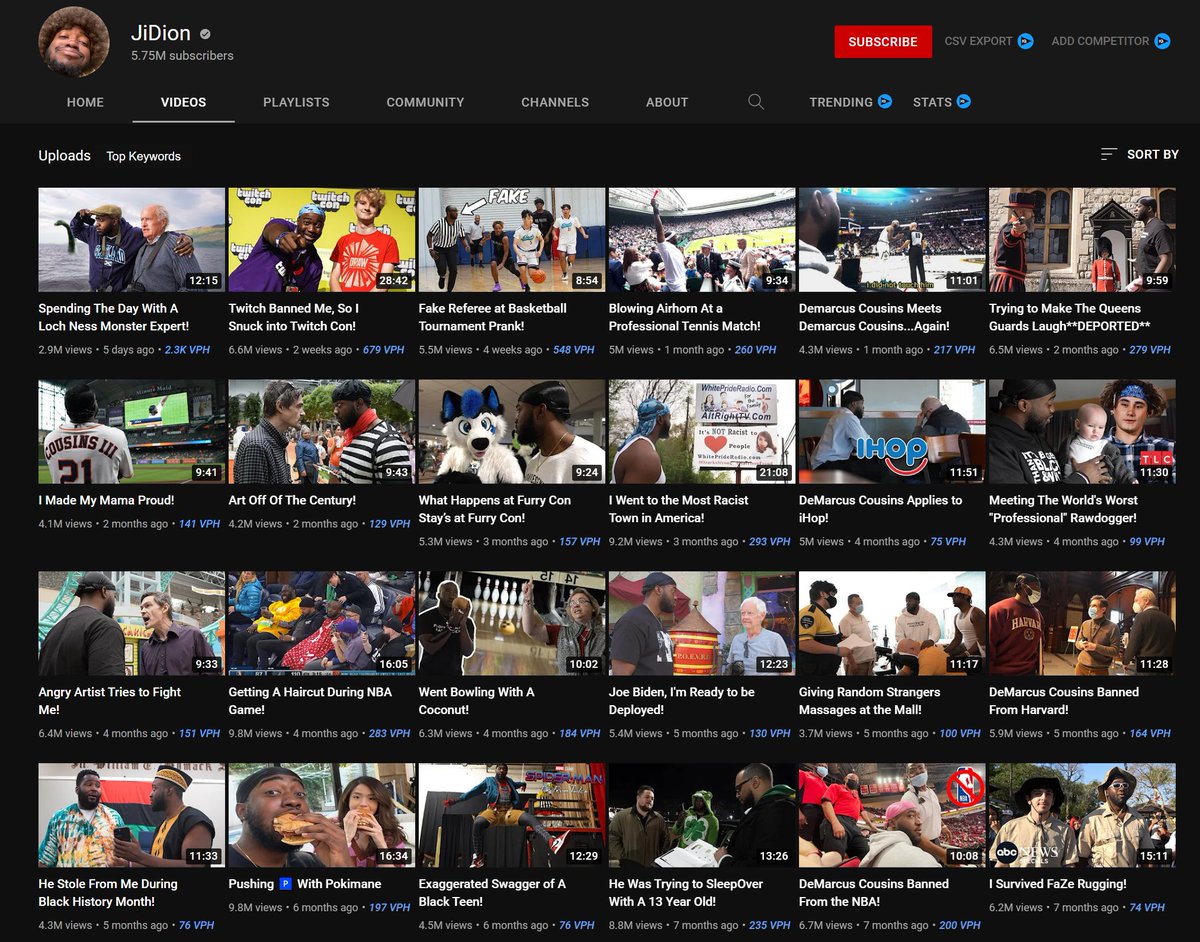Screen dimensions: 1200x942
Task: Open the Fake Referee video thumbnail
Action: pyautogui.click(x=512, y=240)
